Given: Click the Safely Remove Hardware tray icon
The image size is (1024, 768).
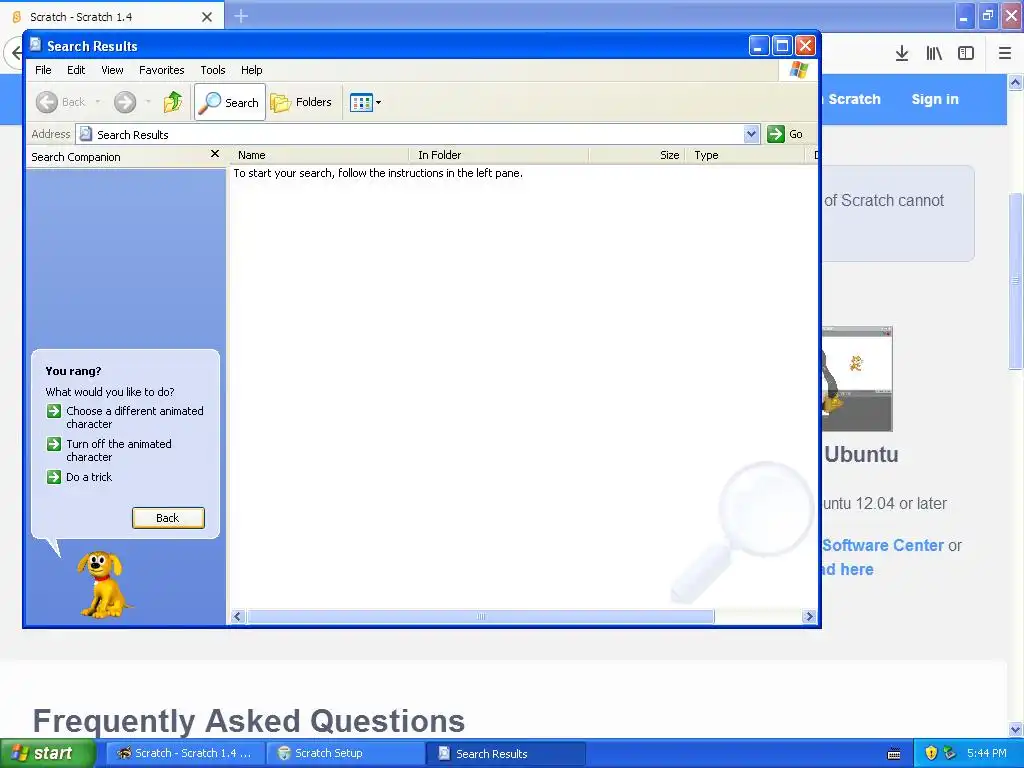Looking at the screenshot, I should (950, 753).
